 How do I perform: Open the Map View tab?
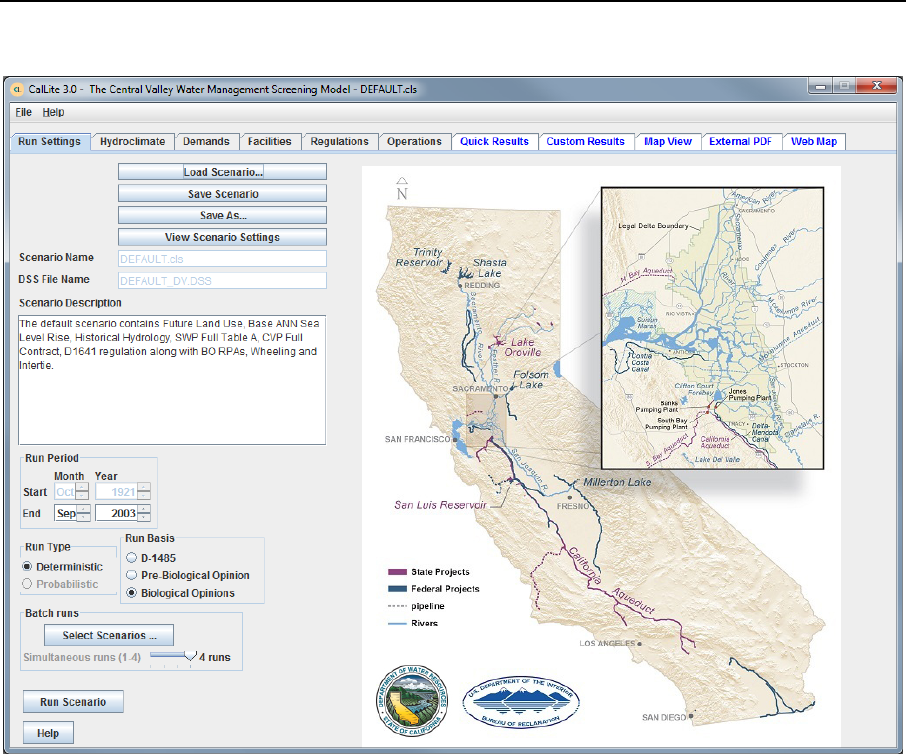pos(668,142)
